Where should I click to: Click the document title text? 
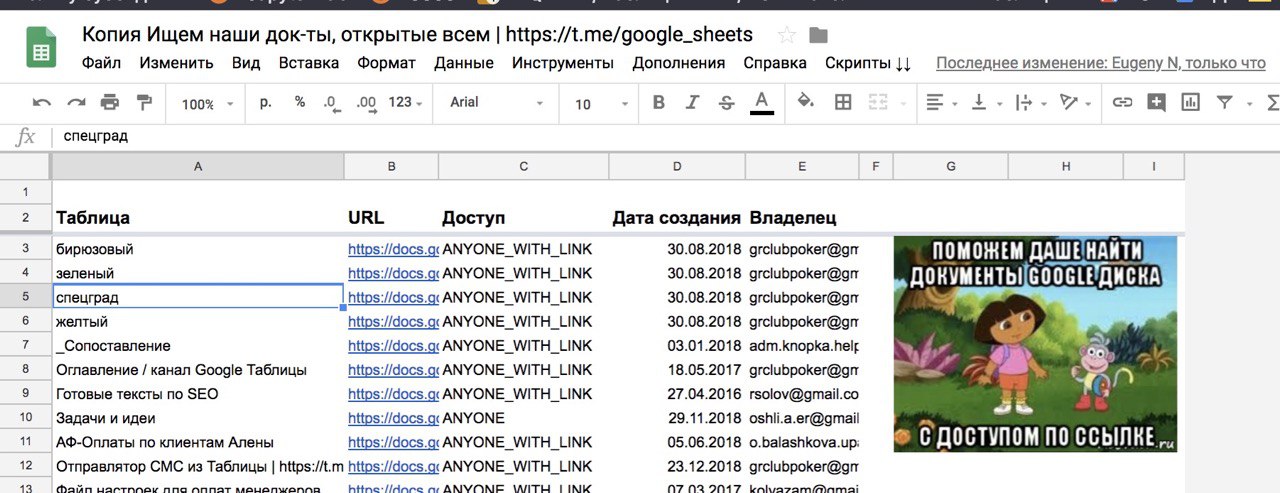coord(417,35)
